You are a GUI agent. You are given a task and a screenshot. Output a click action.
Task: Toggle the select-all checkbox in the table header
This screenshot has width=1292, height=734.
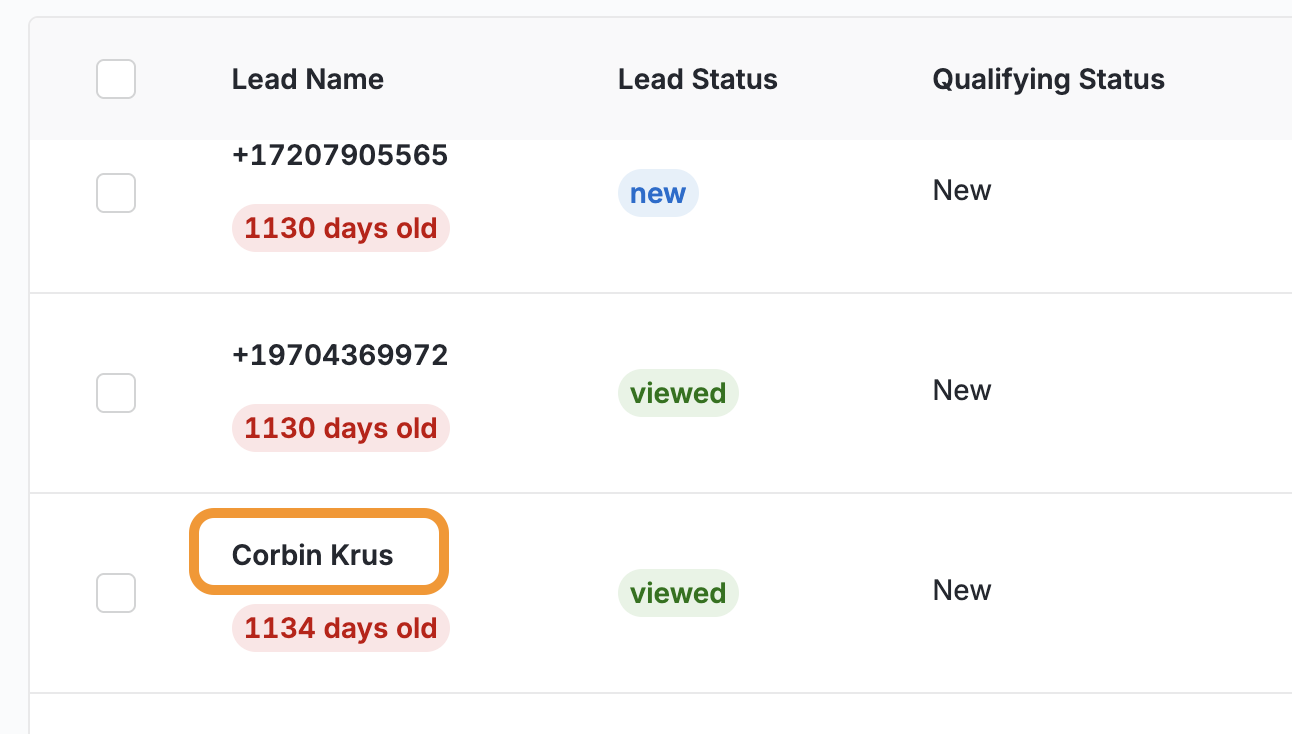click(116, 79)
